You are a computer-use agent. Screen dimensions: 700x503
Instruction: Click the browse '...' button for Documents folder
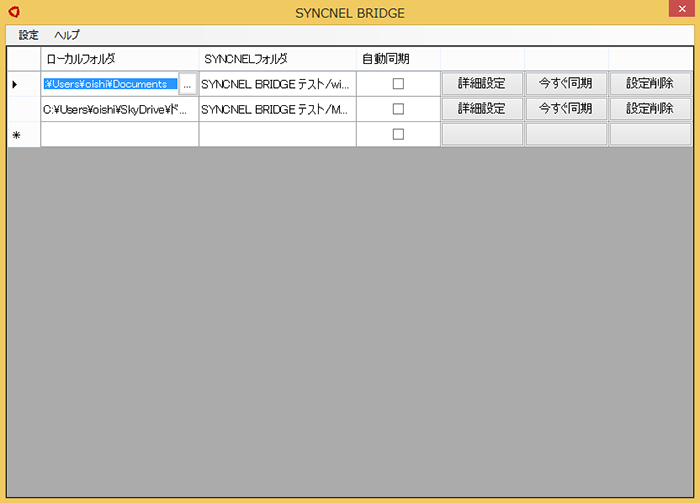[x=187, y=84]
